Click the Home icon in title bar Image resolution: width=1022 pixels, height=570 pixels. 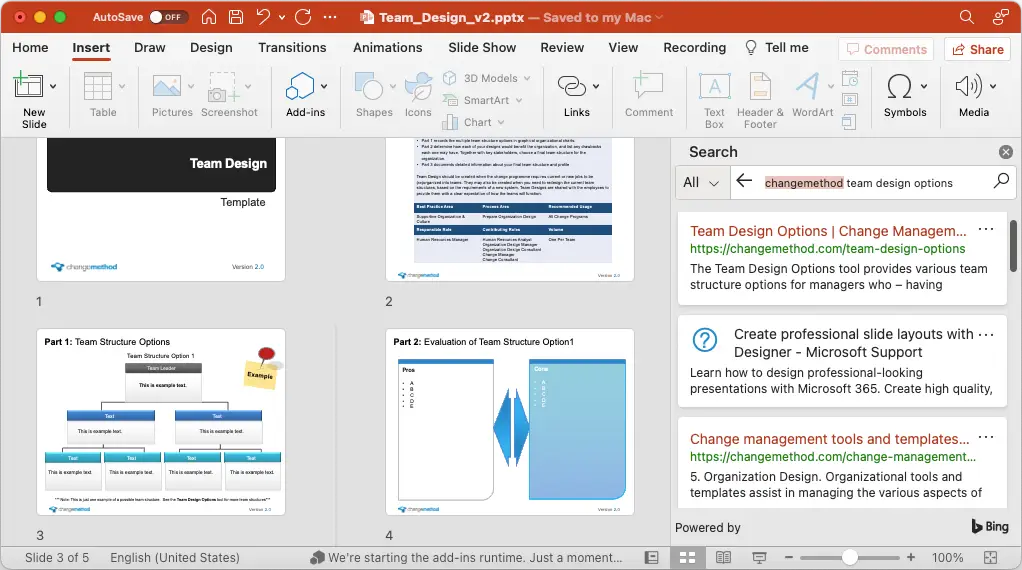[209, 17]
